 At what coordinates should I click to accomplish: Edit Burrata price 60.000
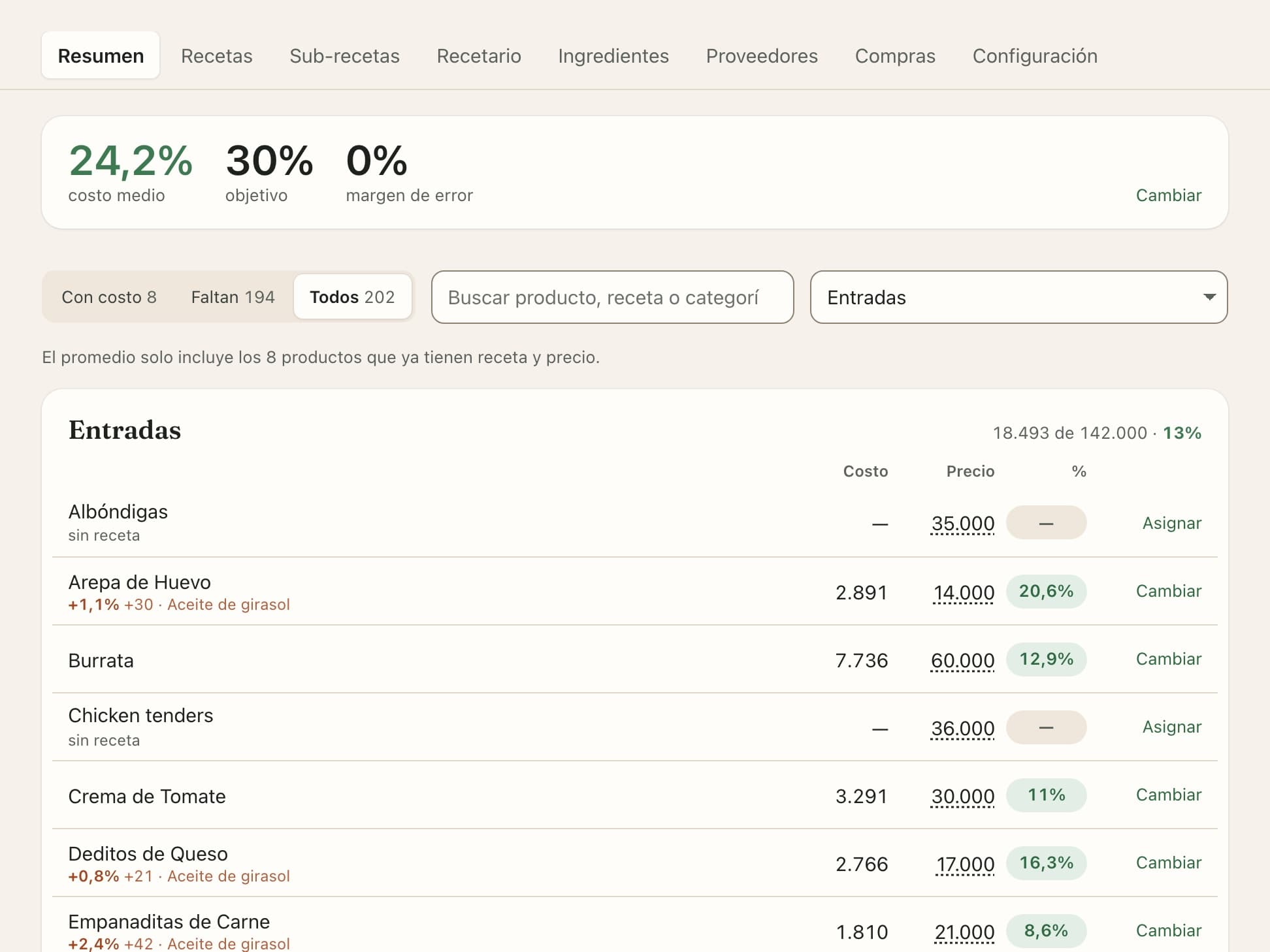coord(962,661)
